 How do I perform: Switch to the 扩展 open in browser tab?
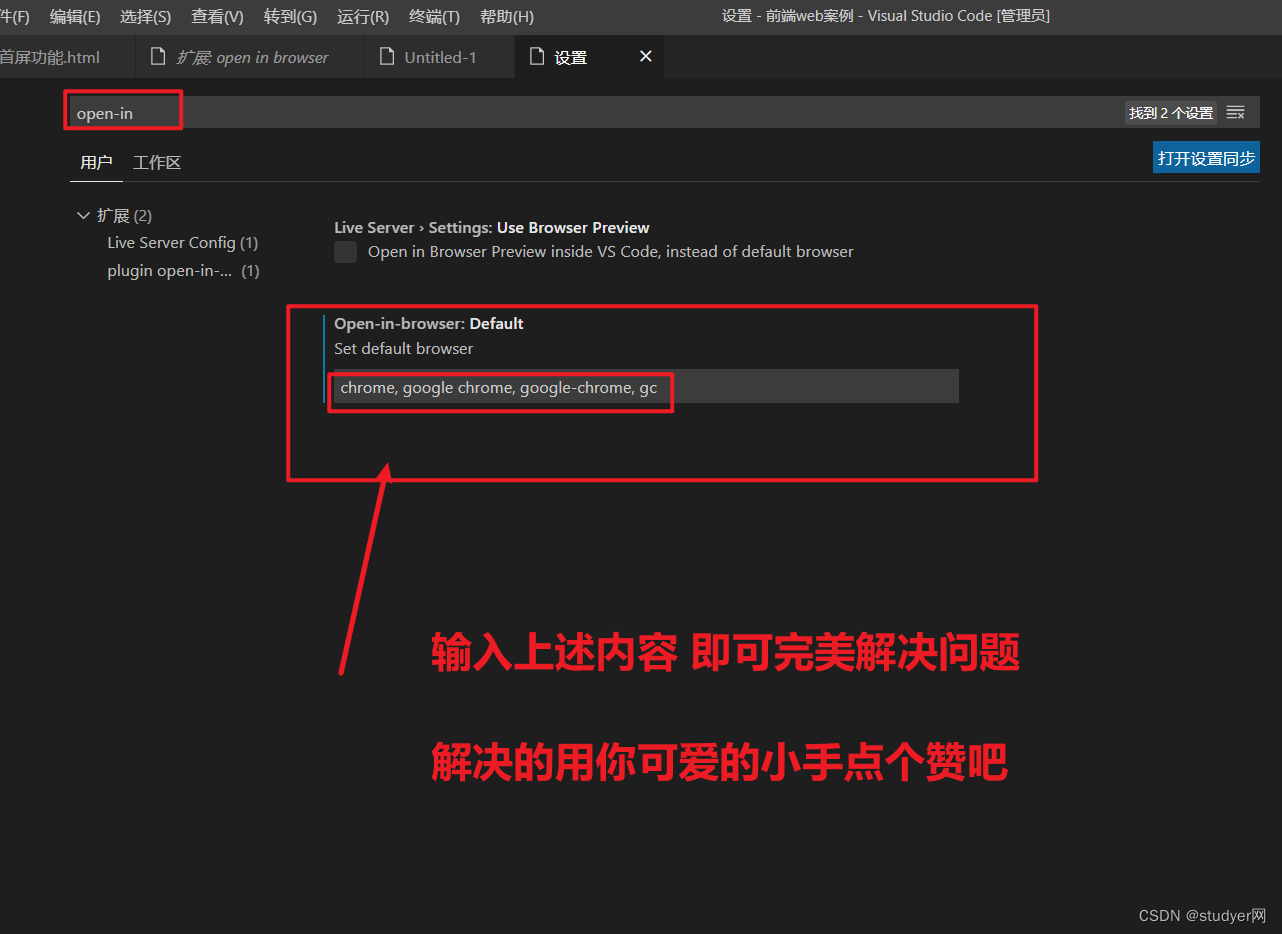click(250, 57)
